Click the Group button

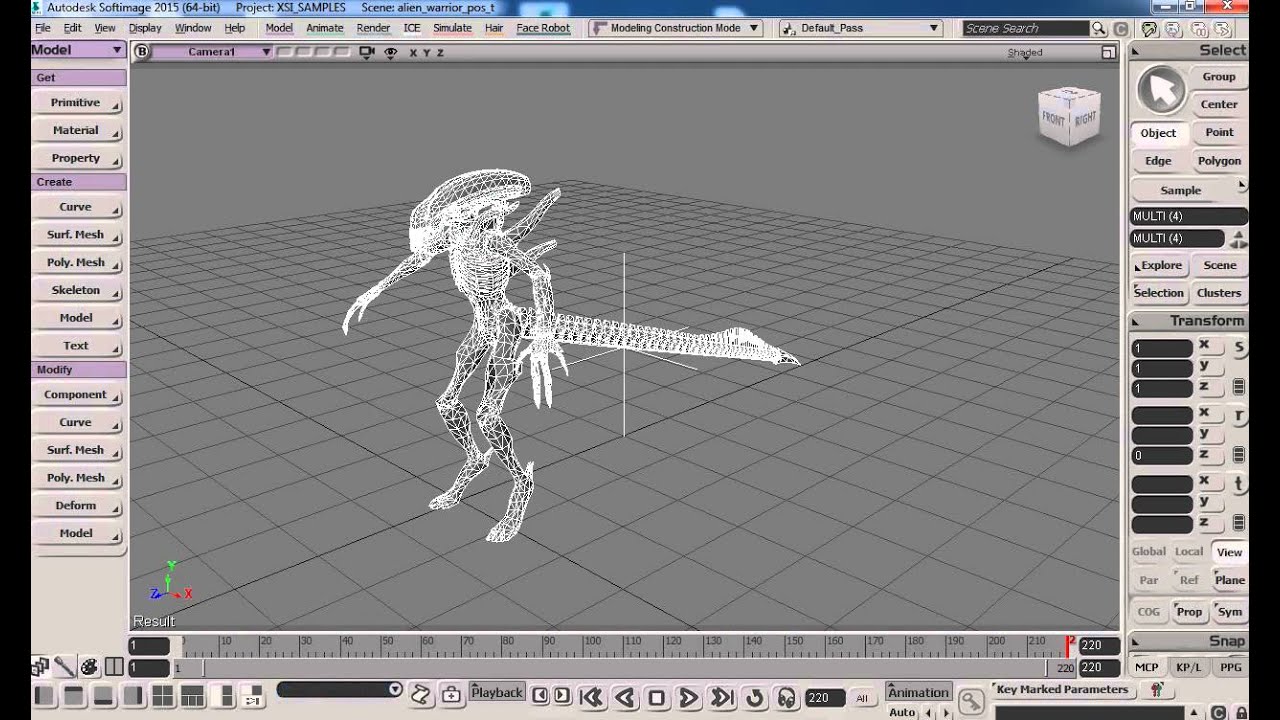tap(1219, 77)
